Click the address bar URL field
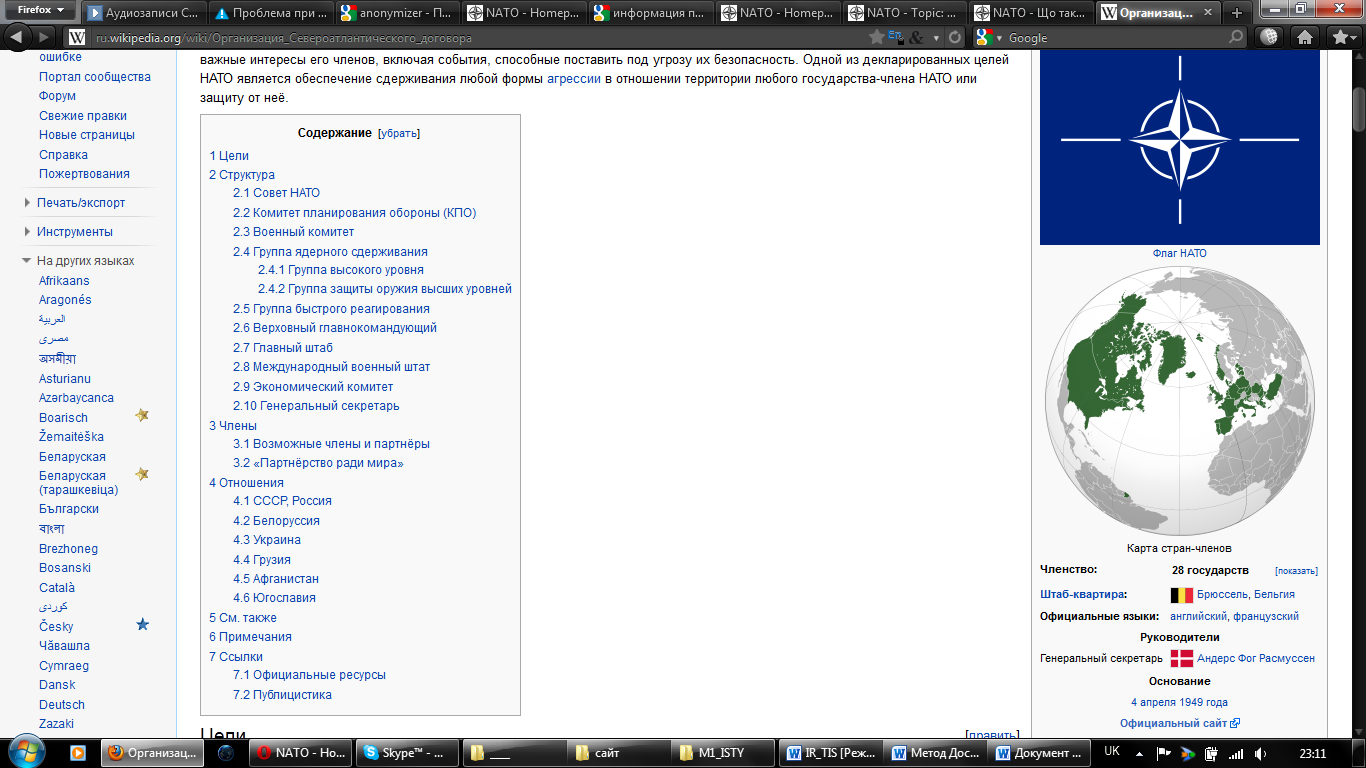Screen dimensions: 1366x768 (480, 37)
